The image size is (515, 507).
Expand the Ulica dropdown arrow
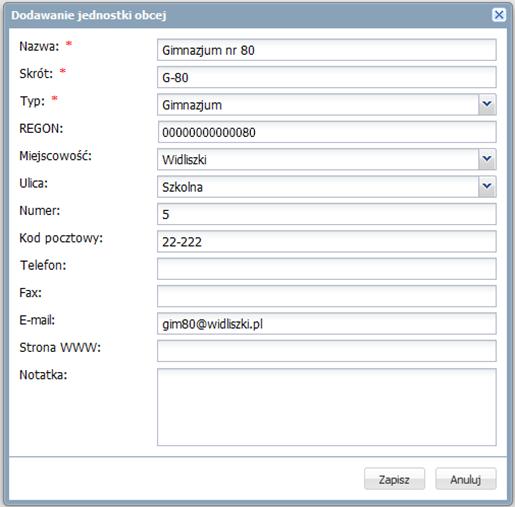[x=487, y=187]
